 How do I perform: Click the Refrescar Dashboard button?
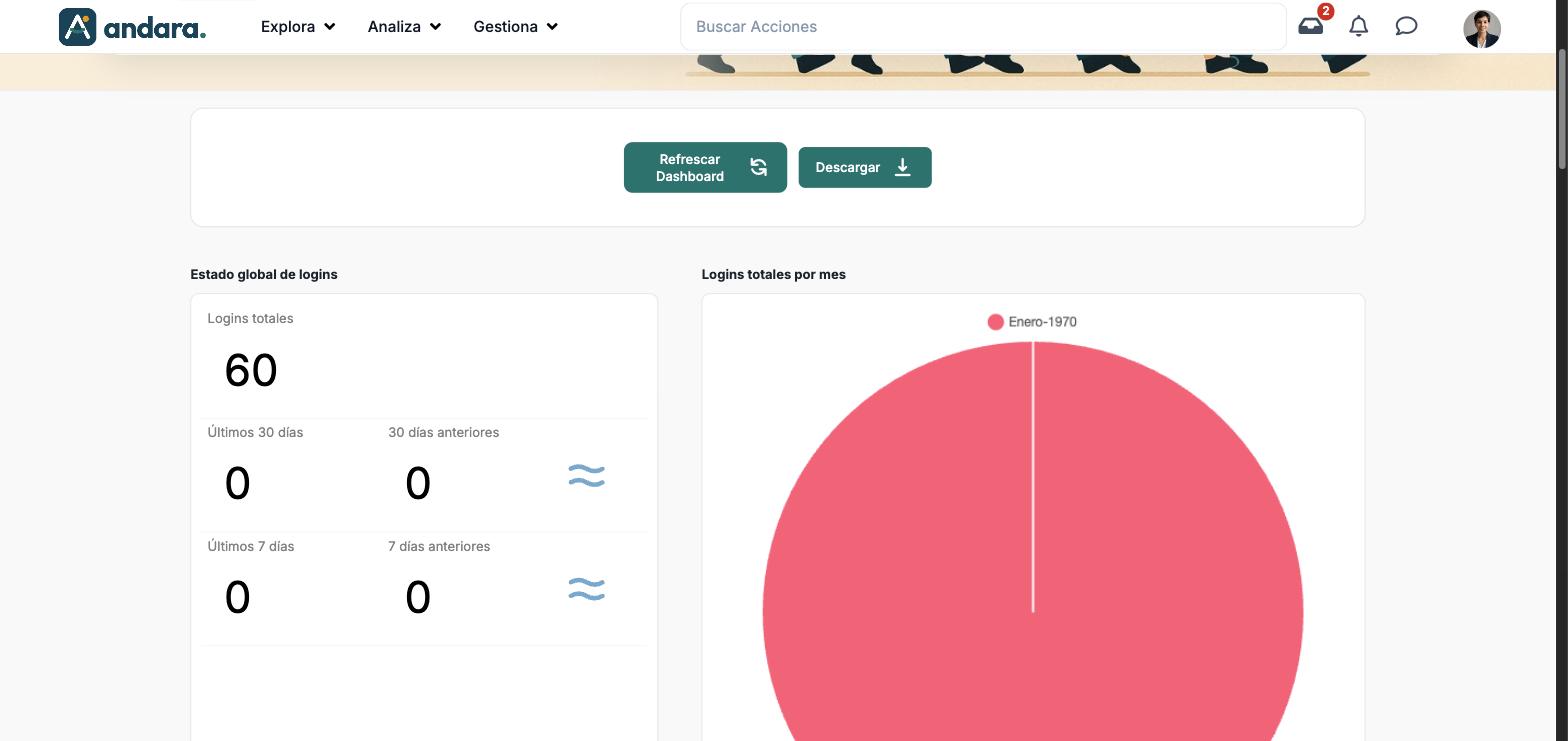[705, 167]
